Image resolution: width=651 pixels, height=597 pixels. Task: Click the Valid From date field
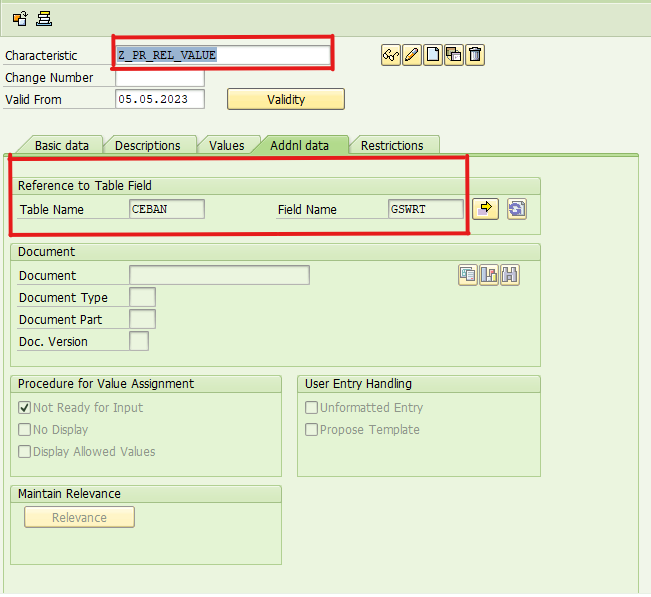coord(160,99)
